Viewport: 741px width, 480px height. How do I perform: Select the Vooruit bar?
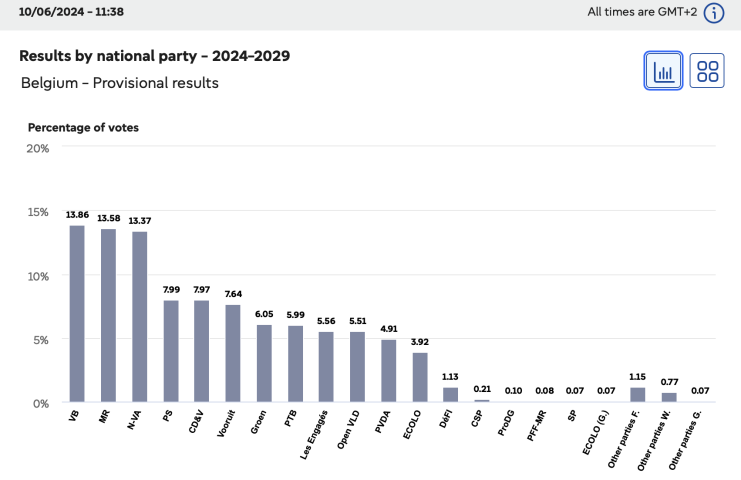pyautogui.click(x=232, y=354)
